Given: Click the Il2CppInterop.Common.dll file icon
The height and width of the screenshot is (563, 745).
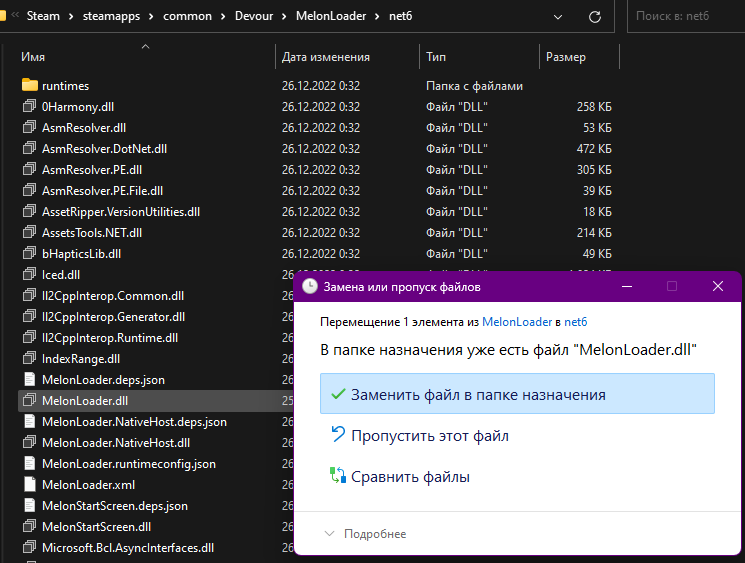Looking at the screenshot, I should pyautogui.click(x=29, y=295).
